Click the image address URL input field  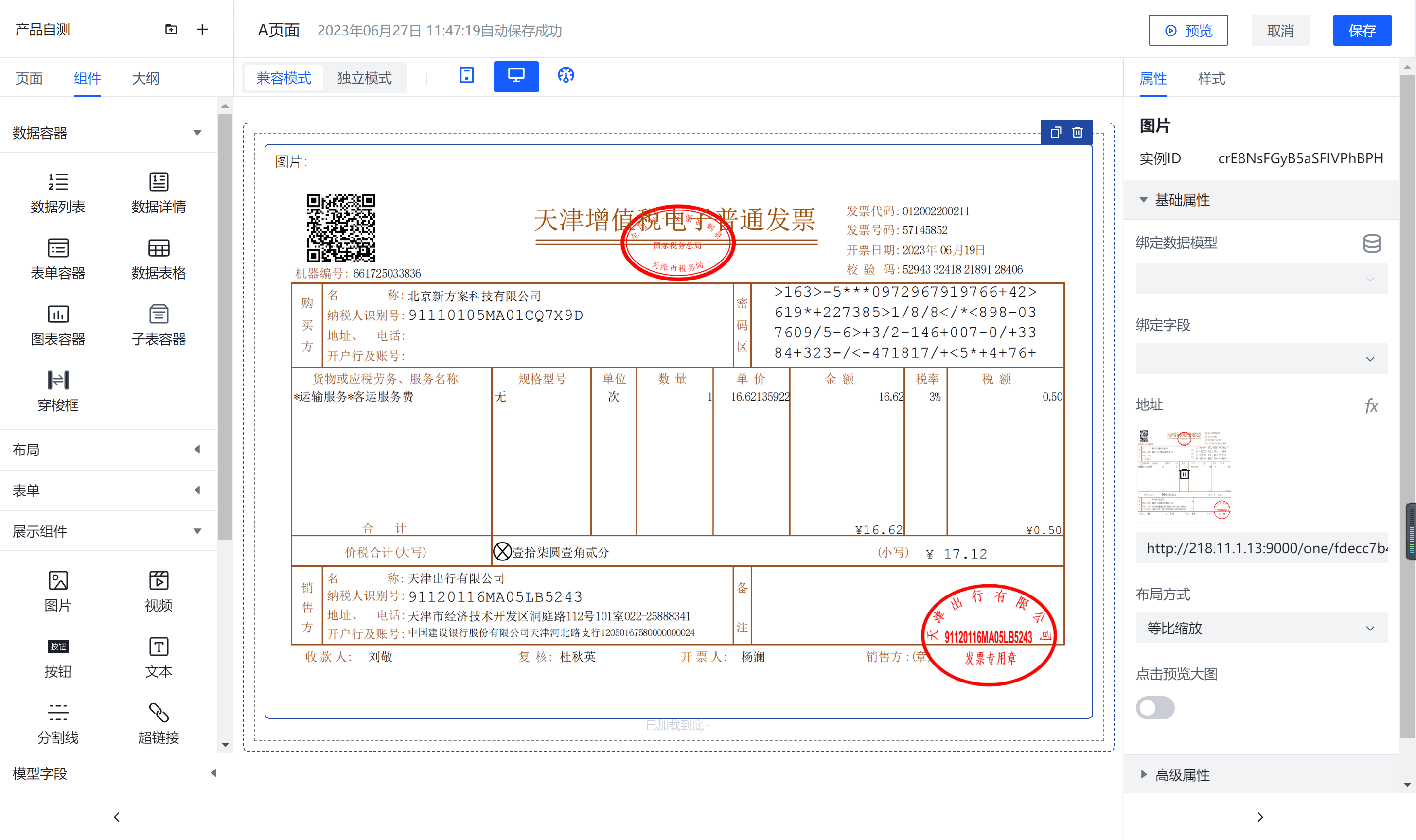click(1261, 548)
